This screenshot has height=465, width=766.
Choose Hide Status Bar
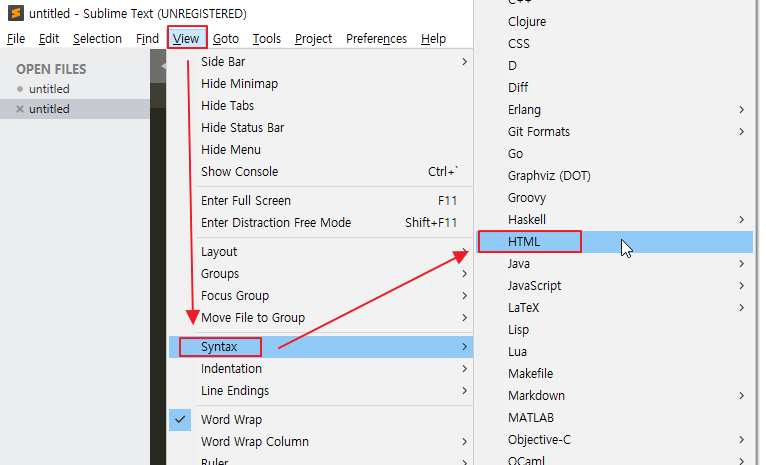(320, 127)
